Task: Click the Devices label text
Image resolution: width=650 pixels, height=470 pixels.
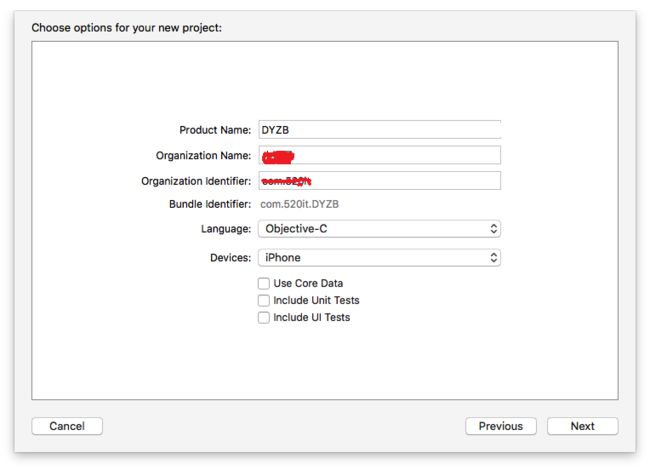Action: [230, 258]
